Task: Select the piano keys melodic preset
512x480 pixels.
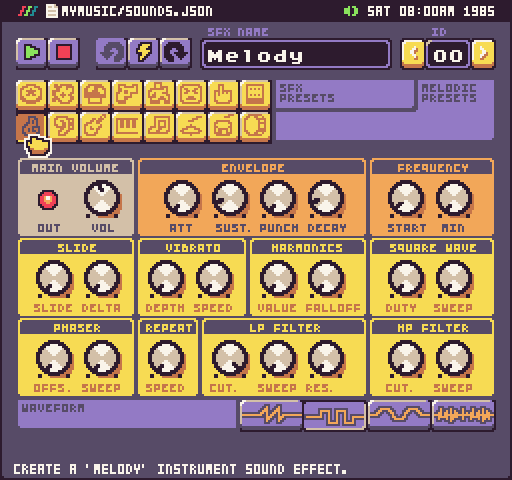Action: click(x=127, y=127)
